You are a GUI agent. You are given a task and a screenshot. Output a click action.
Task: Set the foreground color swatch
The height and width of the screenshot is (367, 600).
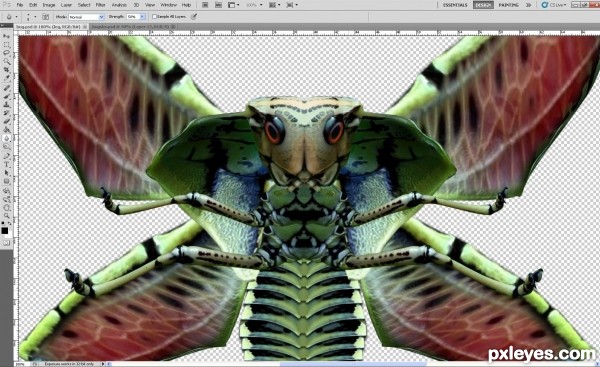point(5,231)
